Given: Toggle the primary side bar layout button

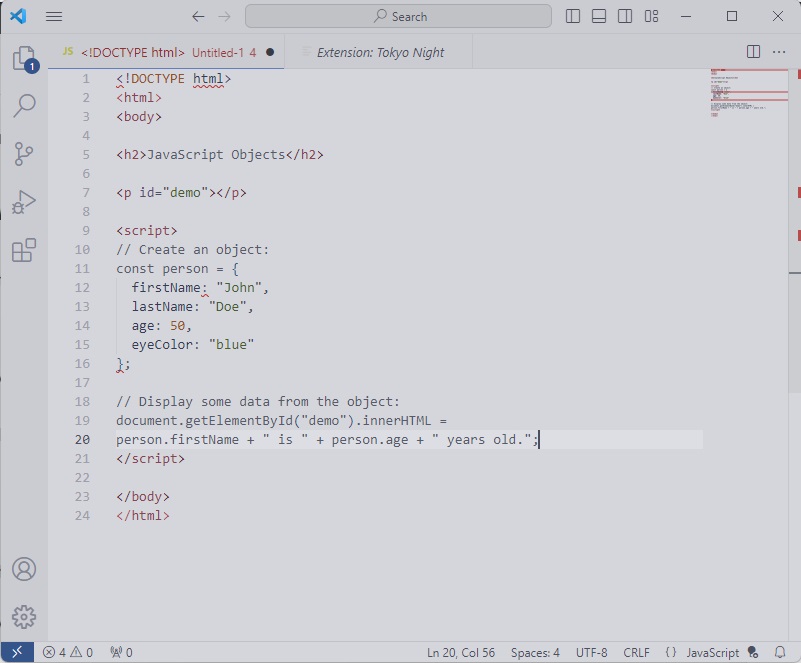Looking at the screenshot, I should pyautogui.click(x=573, y=17).
